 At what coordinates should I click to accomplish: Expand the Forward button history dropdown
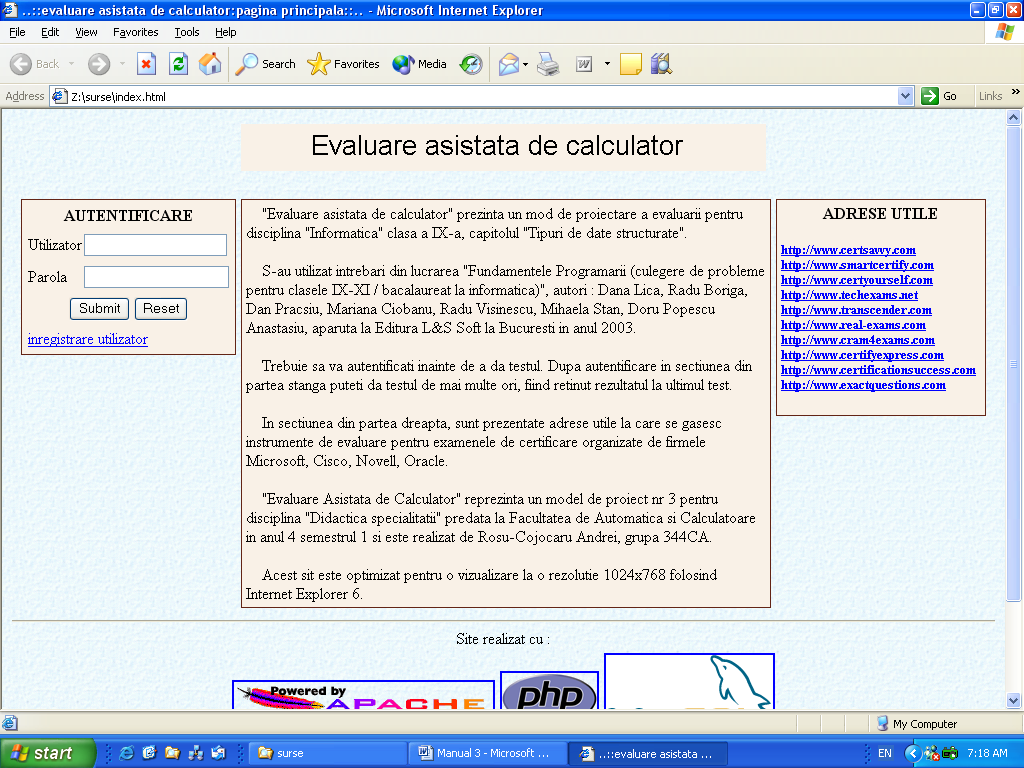pyautogui.click(x=122, y=64)
